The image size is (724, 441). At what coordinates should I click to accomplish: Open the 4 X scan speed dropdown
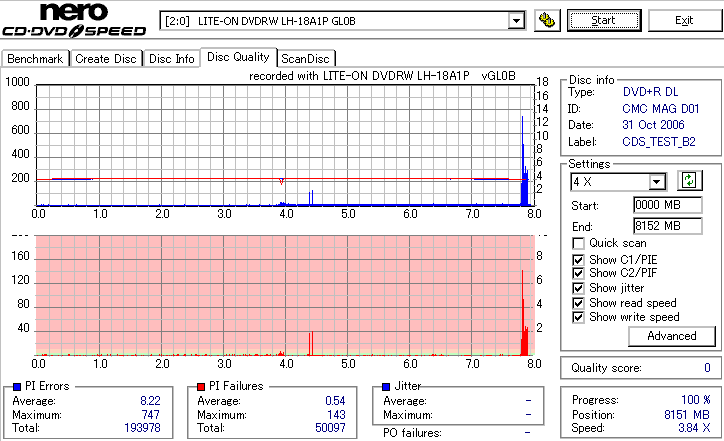coord(656,182)
